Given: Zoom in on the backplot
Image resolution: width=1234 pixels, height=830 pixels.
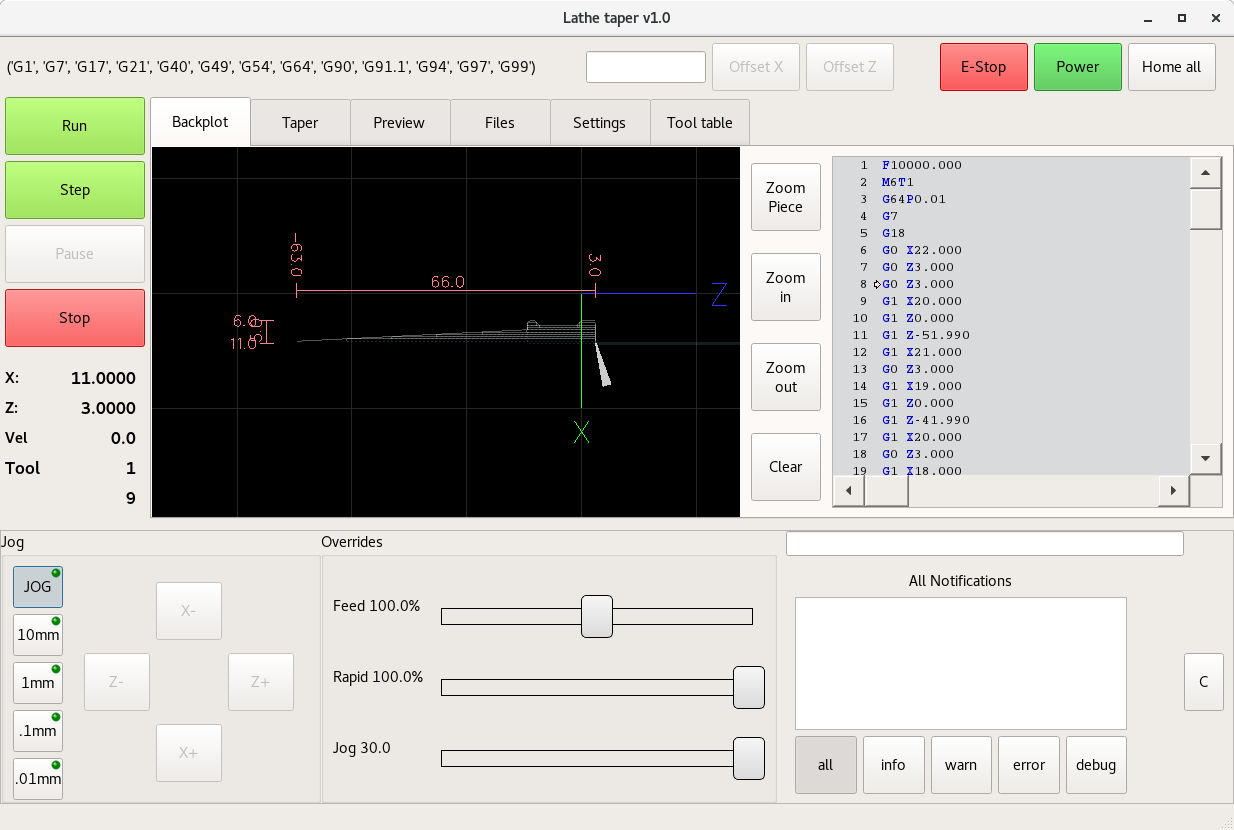Looking at the screenshot, I should (786, 287).
